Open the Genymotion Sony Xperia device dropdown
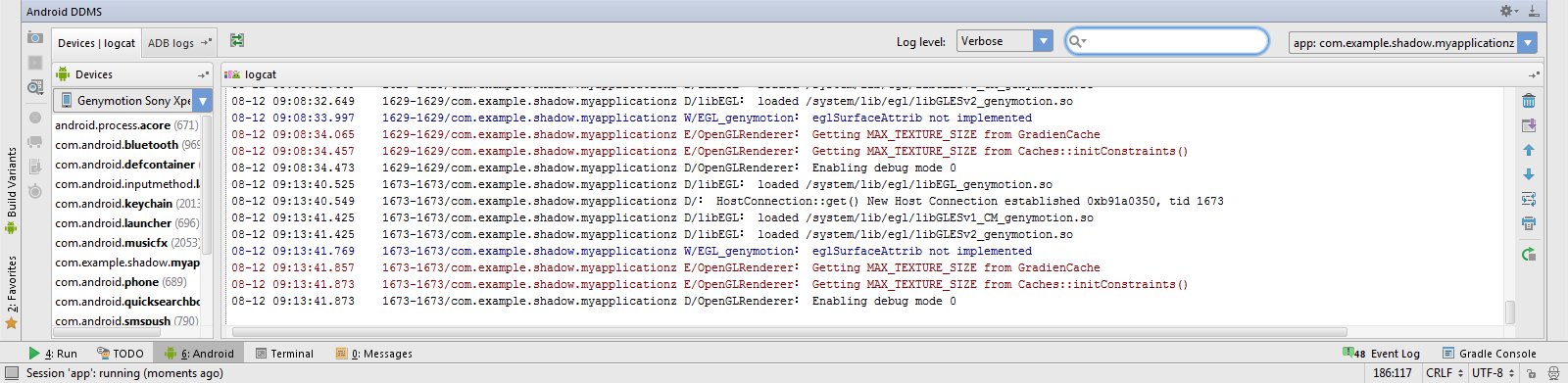The width and height of the screenshot is (1568, 383). pos(132,100)
